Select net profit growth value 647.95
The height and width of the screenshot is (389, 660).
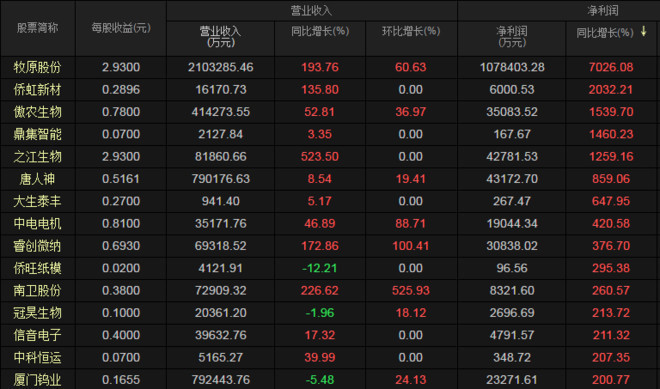[611, 201]
